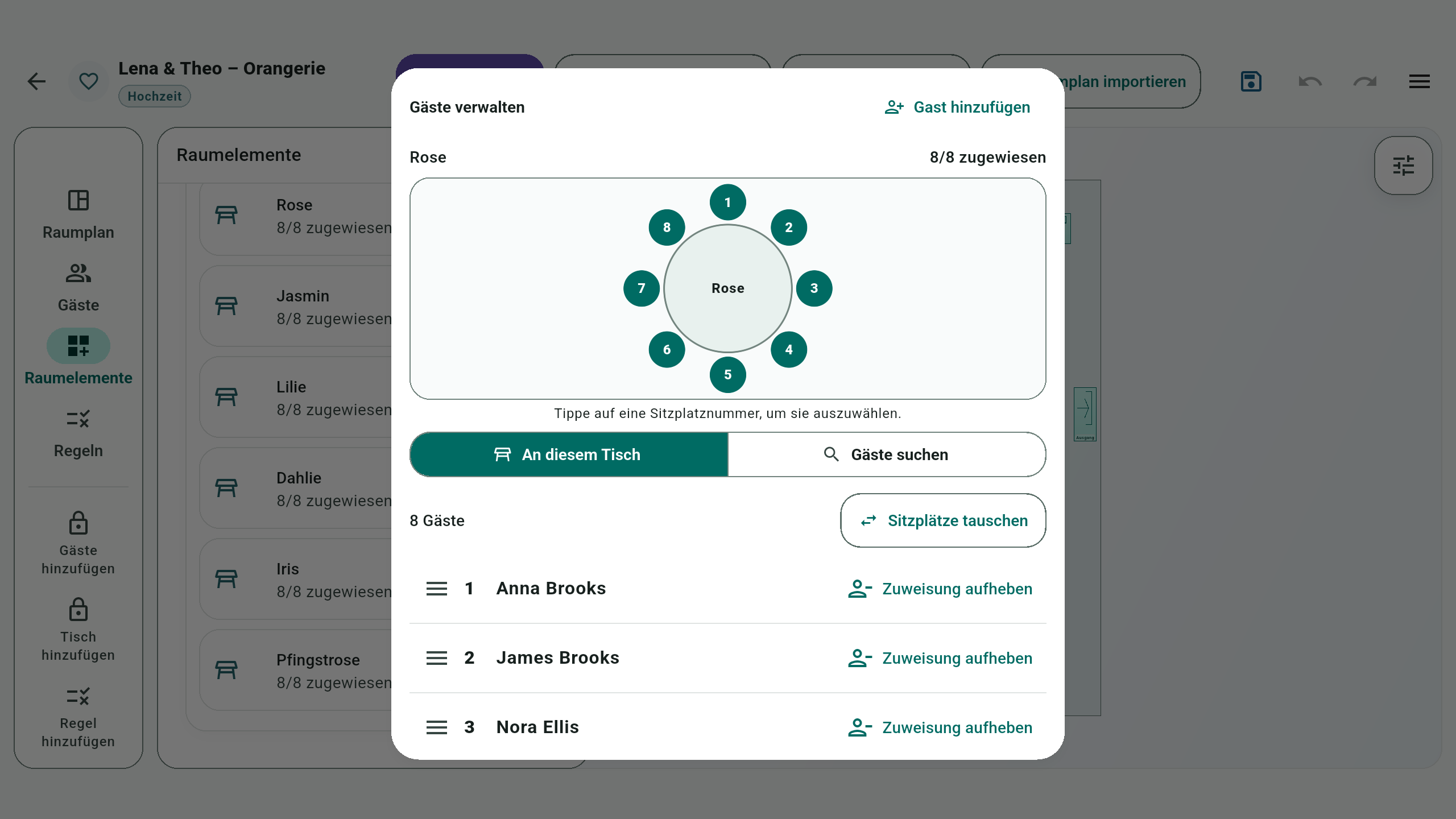The image size is (1456, 819).
Task: Open Regeln in the sidebar
Action: tap(78, 433)
